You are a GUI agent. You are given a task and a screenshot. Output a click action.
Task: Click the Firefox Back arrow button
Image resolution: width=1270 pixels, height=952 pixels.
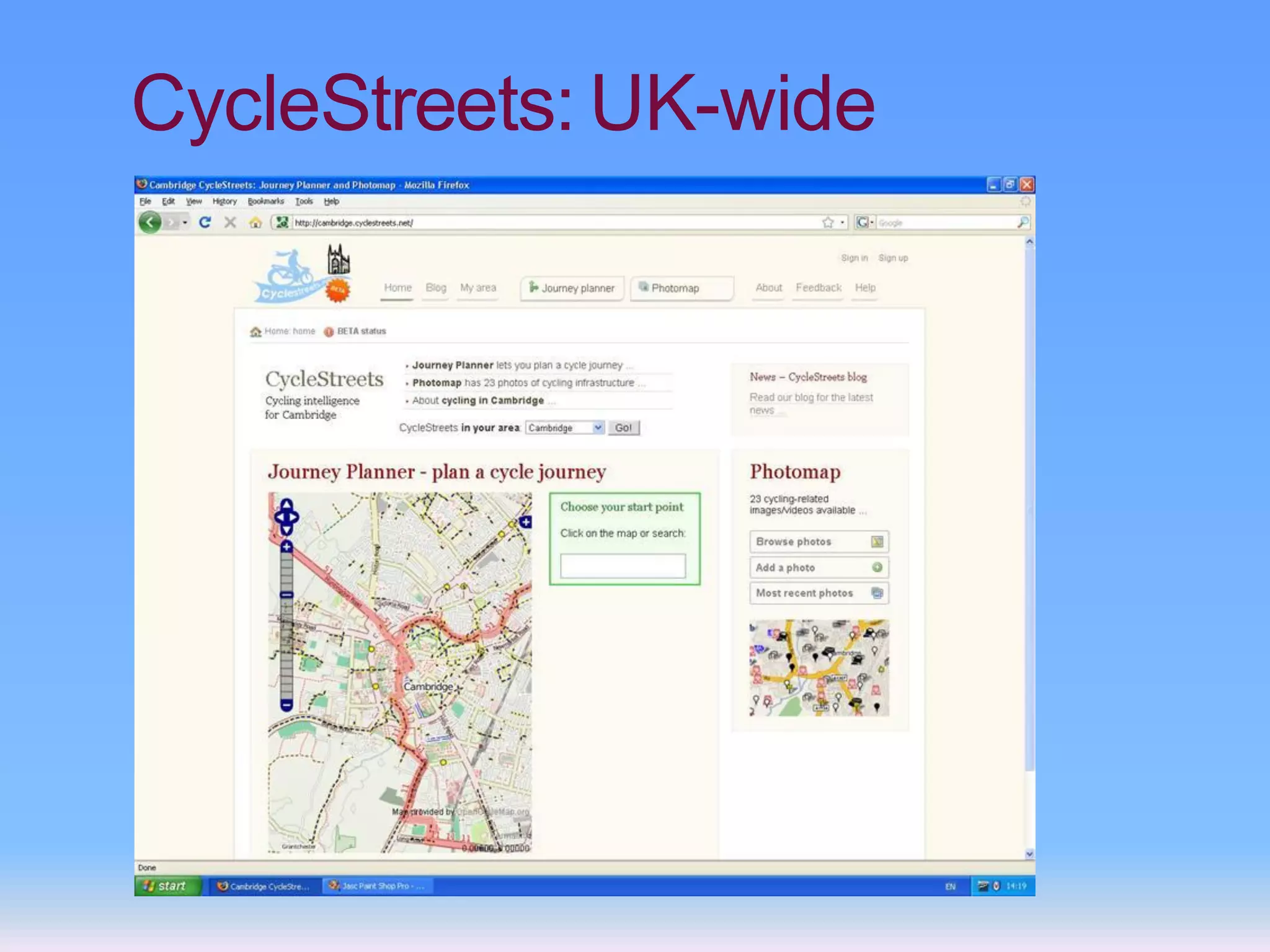click(x=150, y=222)
